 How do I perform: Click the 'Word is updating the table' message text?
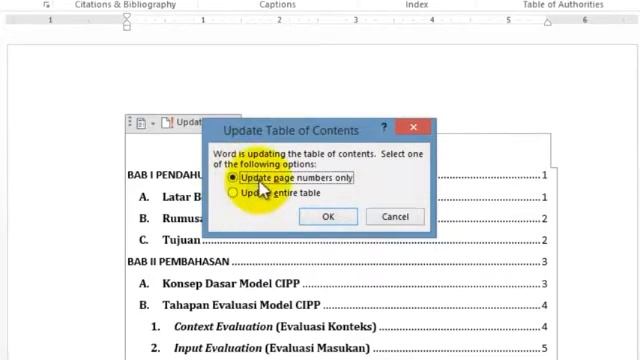(318, 159)
